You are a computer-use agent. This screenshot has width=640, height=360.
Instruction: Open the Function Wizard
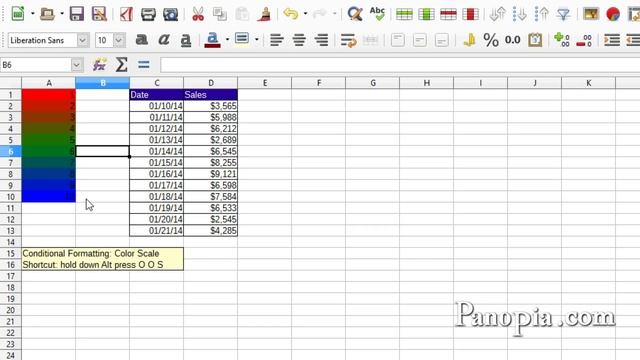[99, 64]
